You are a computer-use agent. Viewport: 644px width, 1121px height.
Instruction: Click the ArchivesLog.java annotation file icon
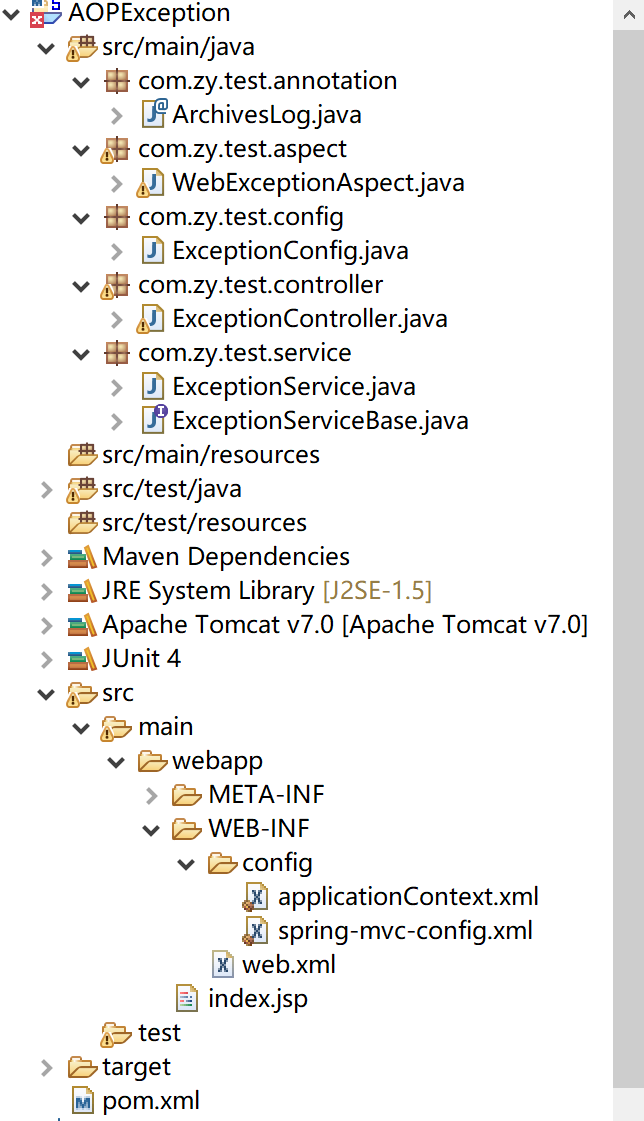[x=153, y=114]
